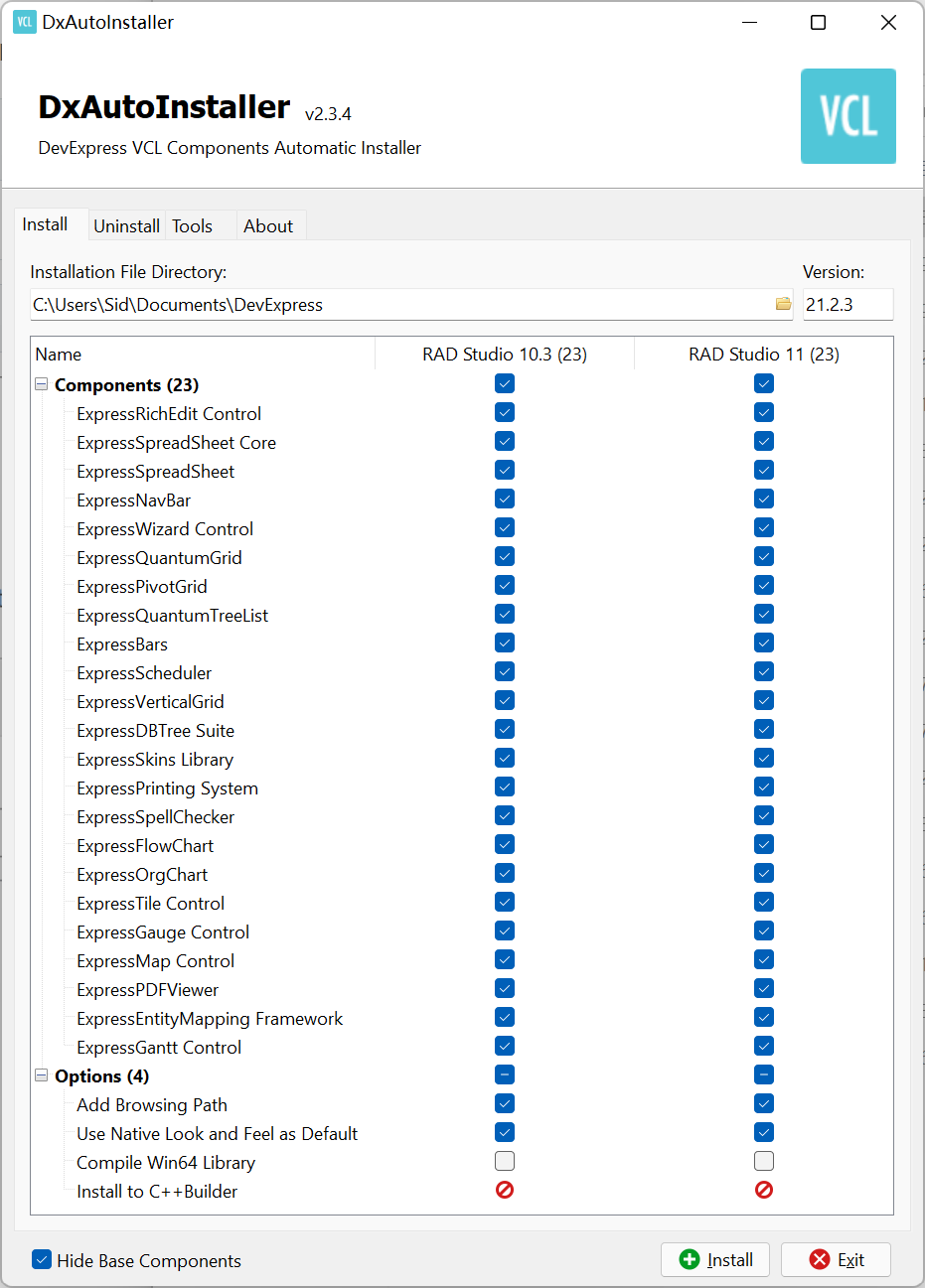This screenshot has width=925, height=1288.
Task: Uncheck ExpressPDFViewer for RAD Studio 10.3
Action: (x=505, y=988)
